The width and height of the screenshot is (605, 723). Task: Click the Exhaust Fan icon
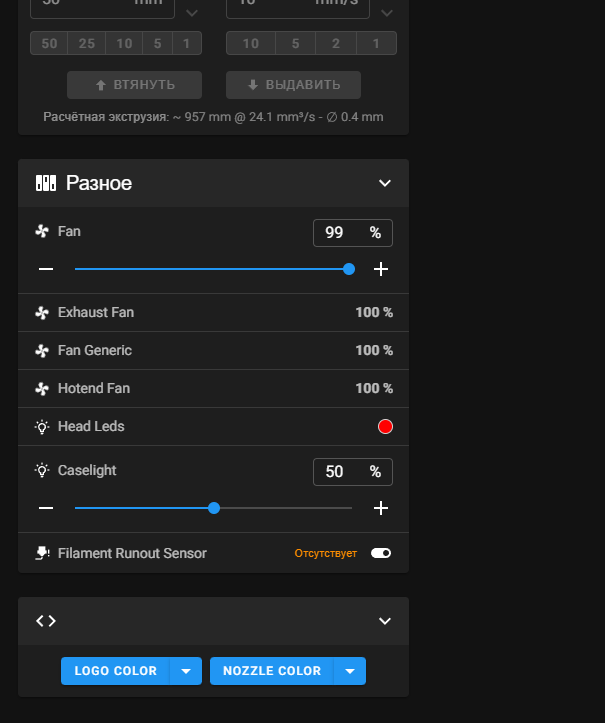(42, 313)
